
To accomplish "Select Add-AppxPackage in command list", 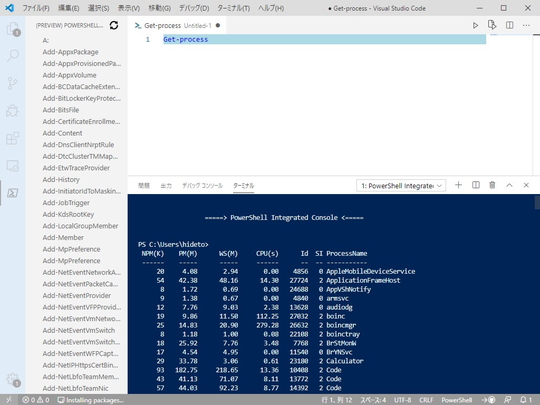I will point(70,52).
